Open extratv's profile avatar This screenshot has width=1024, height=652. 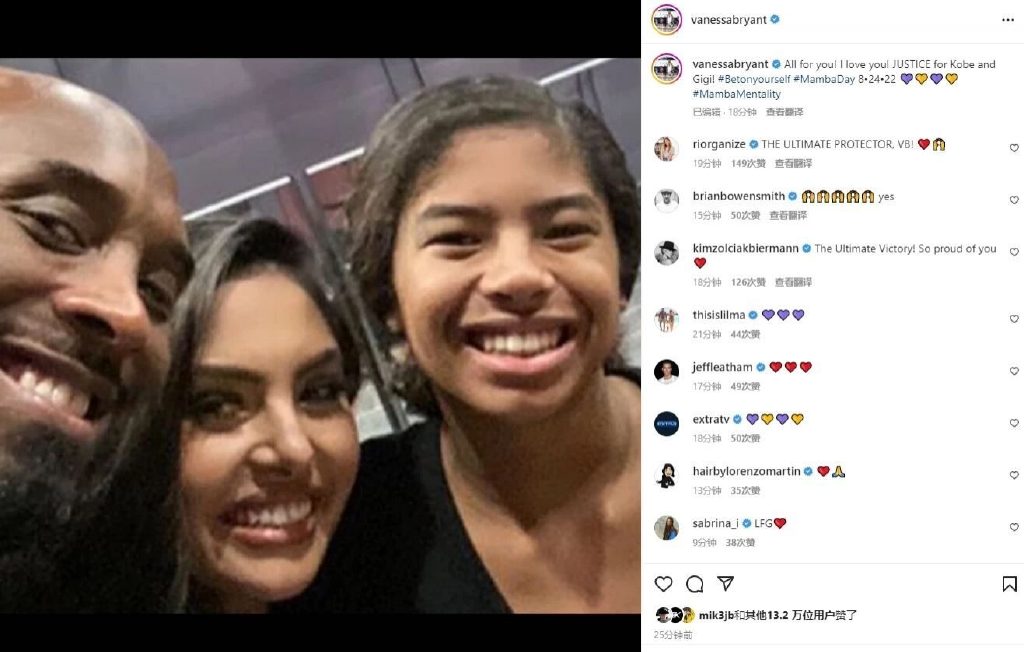[x=666, y=423]
